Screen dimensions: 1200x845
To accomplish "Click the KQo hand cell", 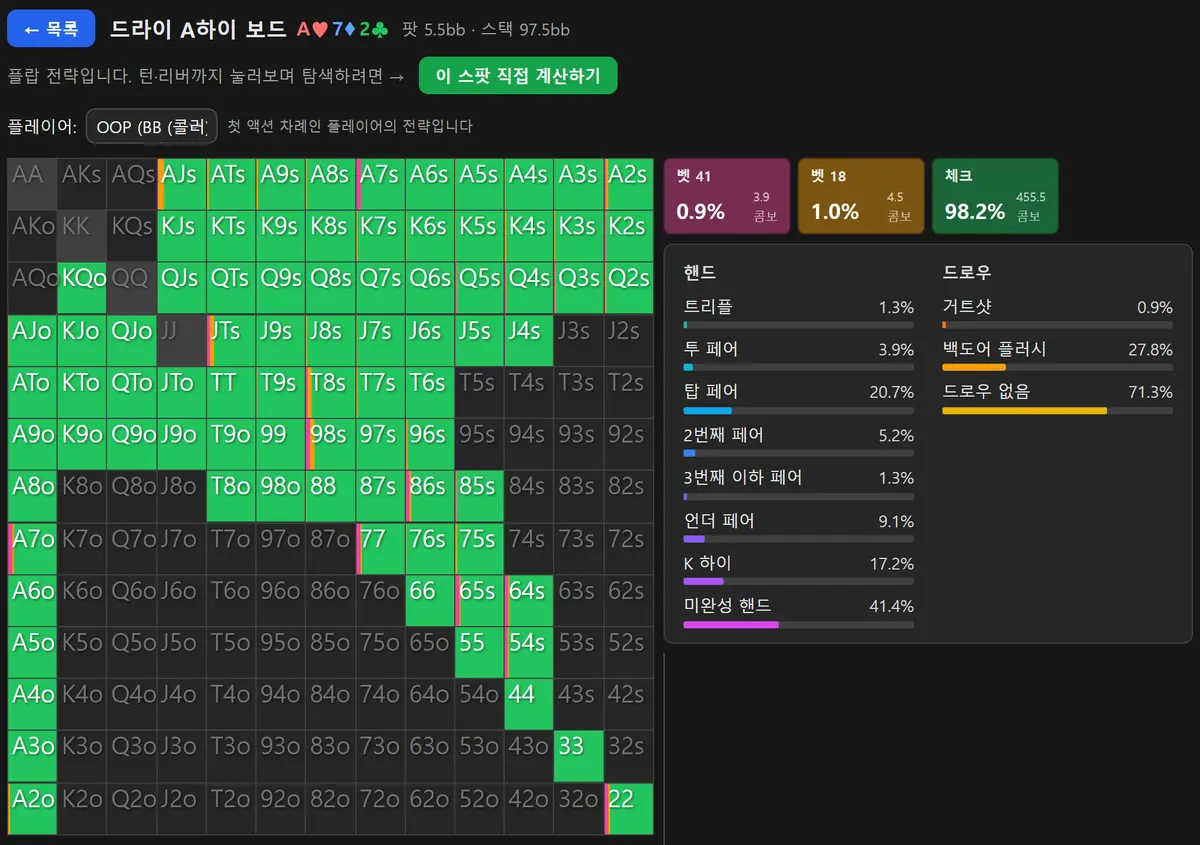I will [82, 288].
